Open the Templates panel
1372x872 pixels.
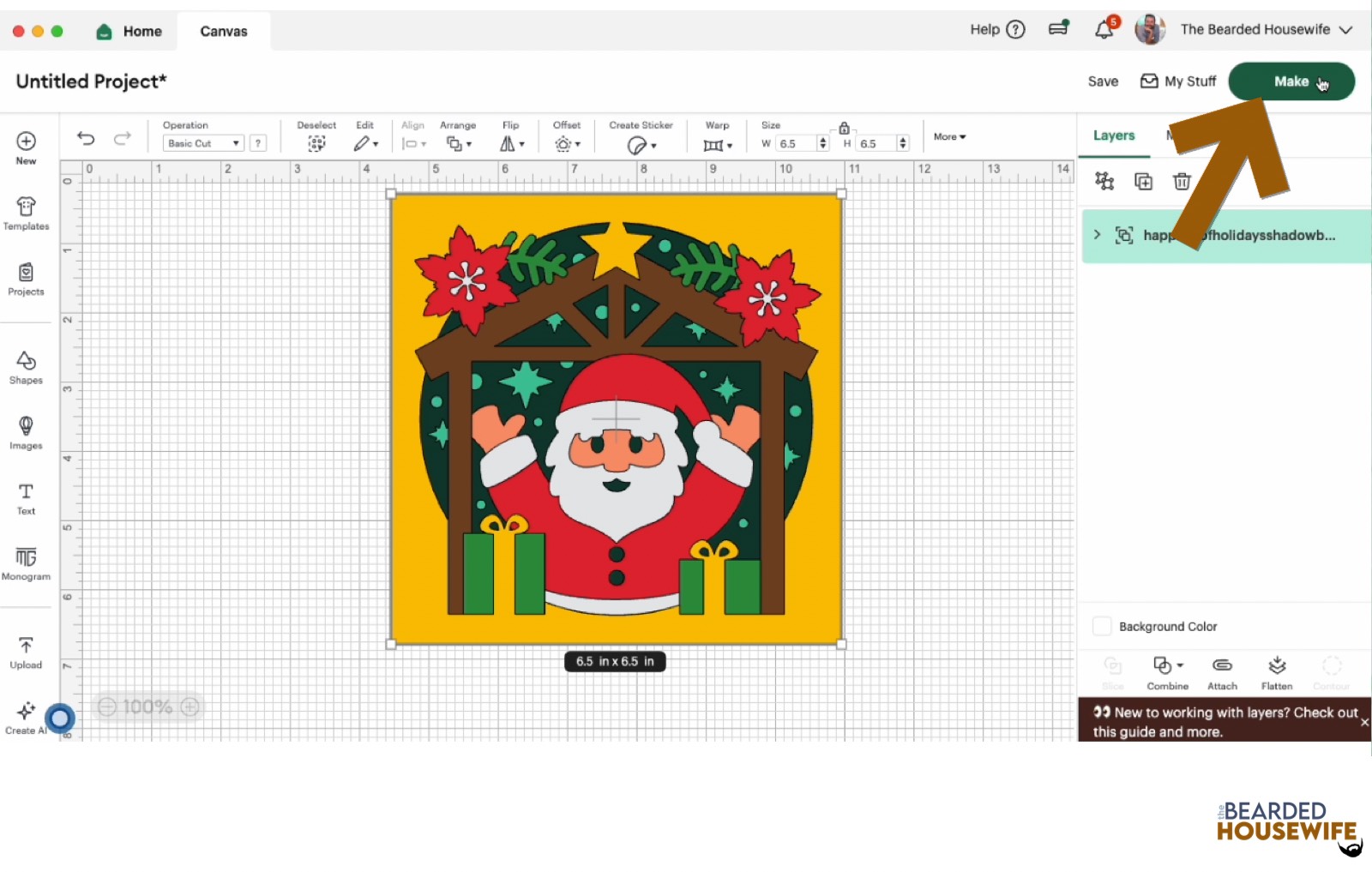pos(26,213)
